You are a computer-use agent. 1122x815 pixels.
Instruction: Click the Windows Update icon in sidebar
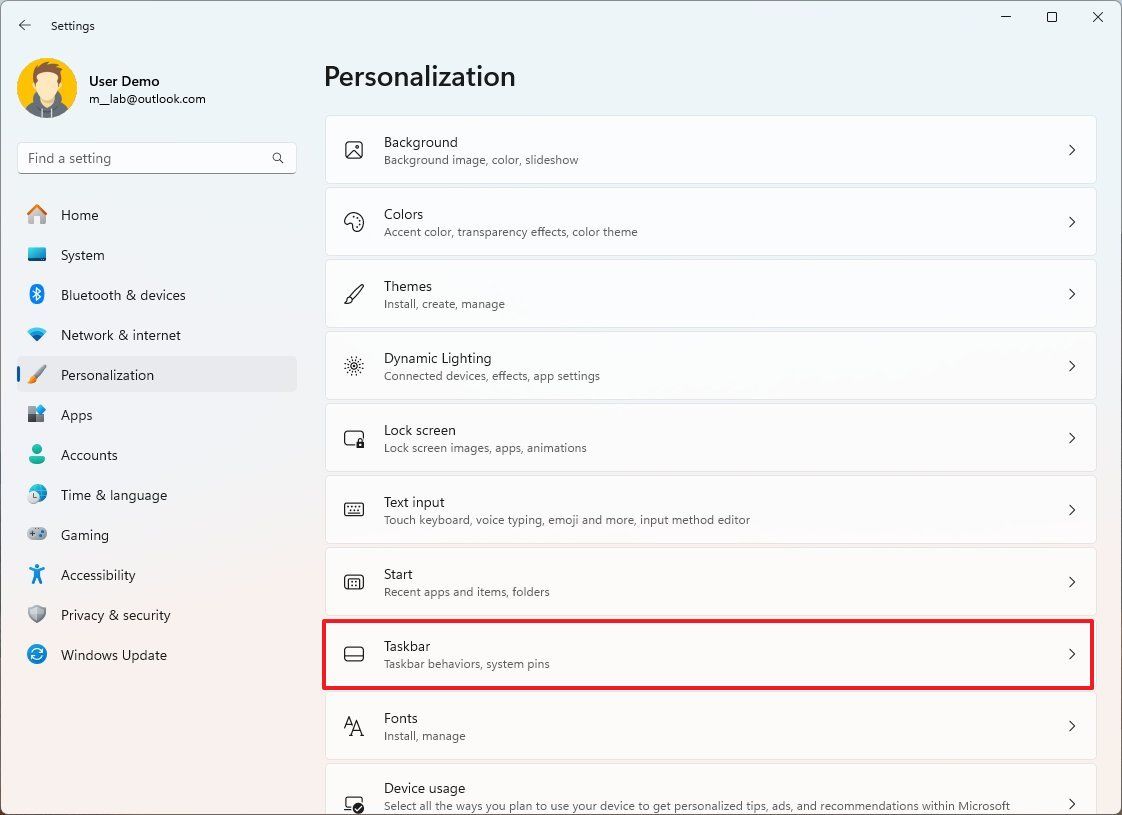37,655
